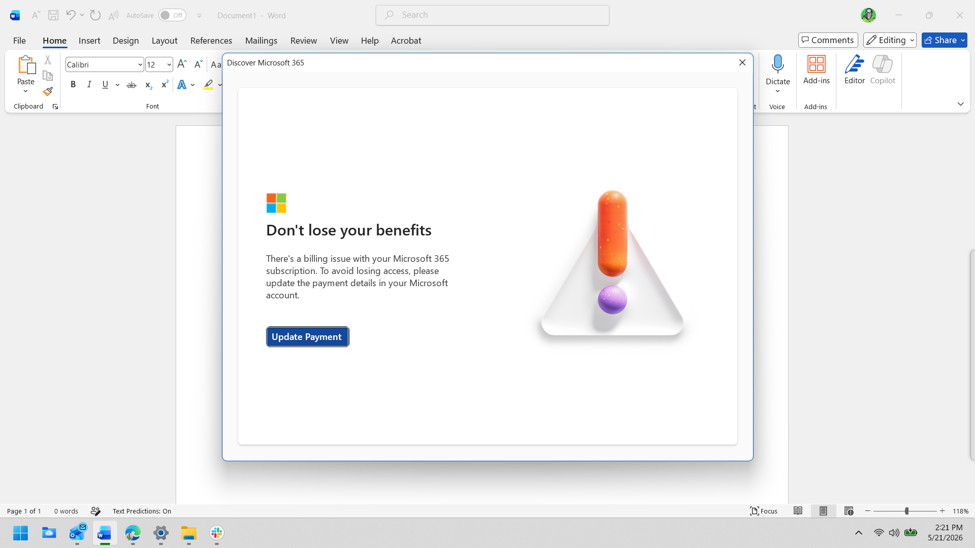Image resolution: width=975 pixels, height=548 pixels.
Task: Click the Save icon in title bar
Action: point(53,15)
